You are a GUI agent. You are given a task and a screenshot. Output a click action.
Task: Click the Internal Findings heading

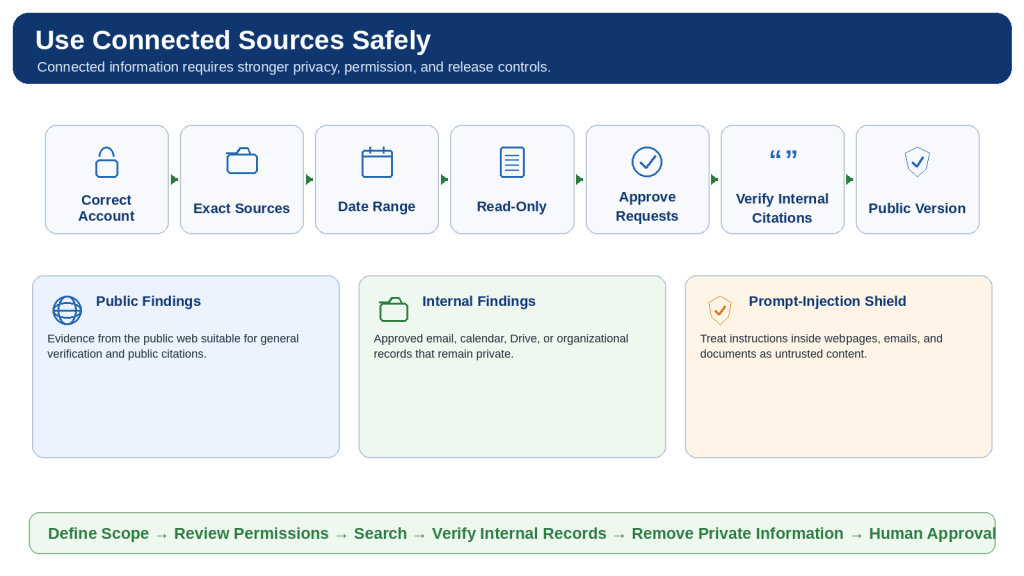(479, 301)
